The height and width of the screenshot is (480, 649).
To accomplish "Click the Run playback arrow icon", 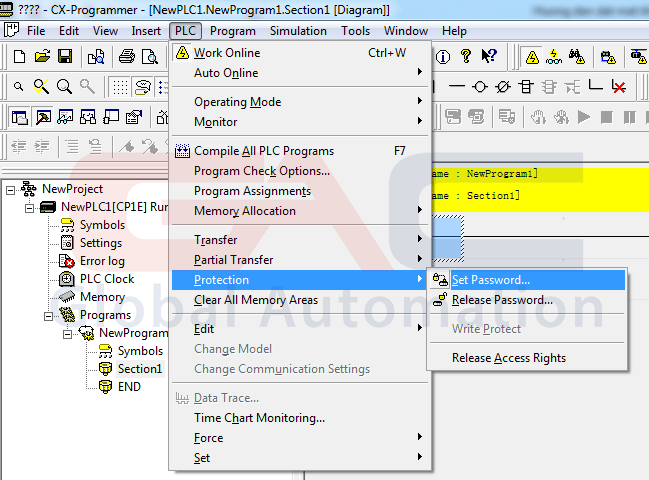I will [584, 117].
